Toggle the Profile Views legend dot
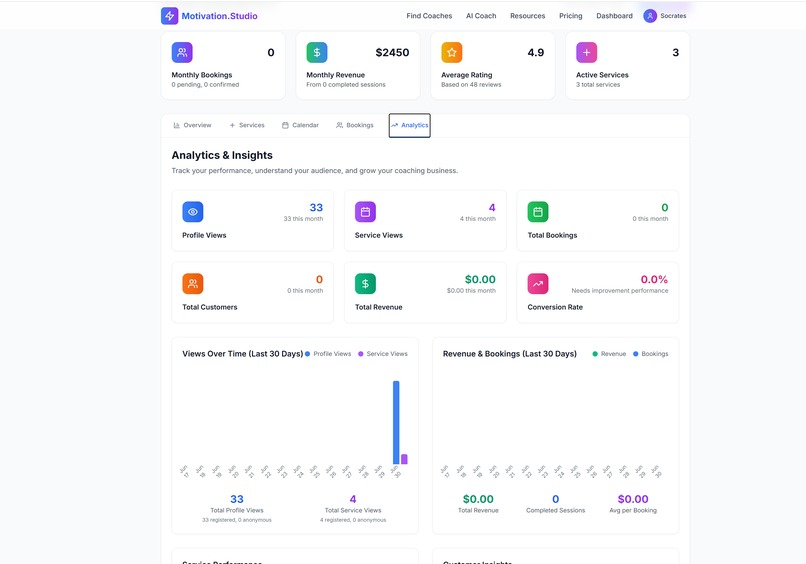This screenshot has width=806, height=564. pos(307,354)
